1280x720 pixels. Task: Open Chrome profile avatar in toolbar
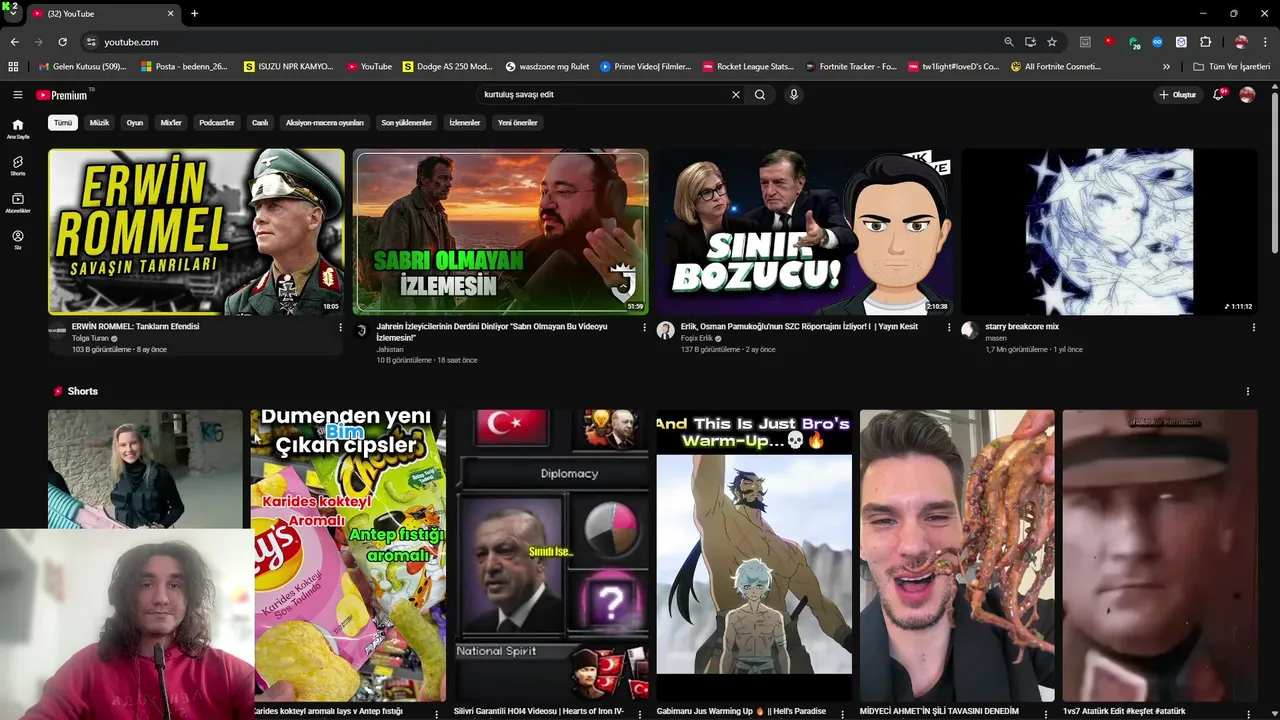(x=1241, y=42)
